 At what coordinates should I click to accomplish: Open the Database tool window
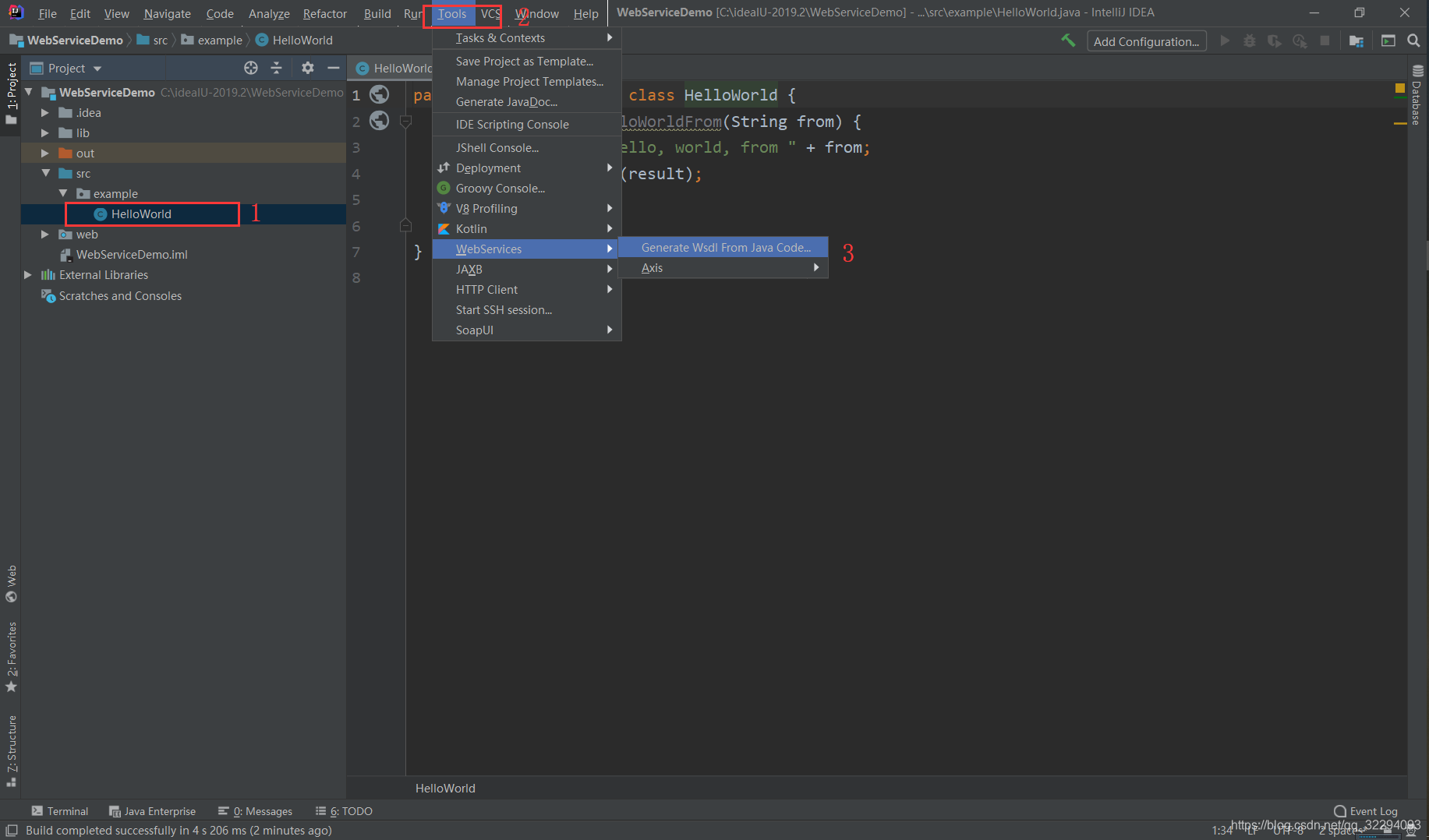(x=1417, y=95)
